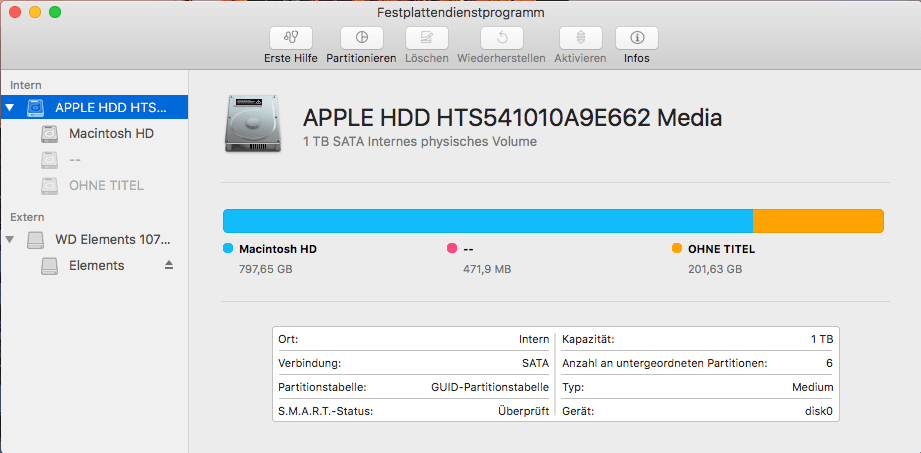
Task: Click the WD Elements external drive icon
Action: (36, 240)
